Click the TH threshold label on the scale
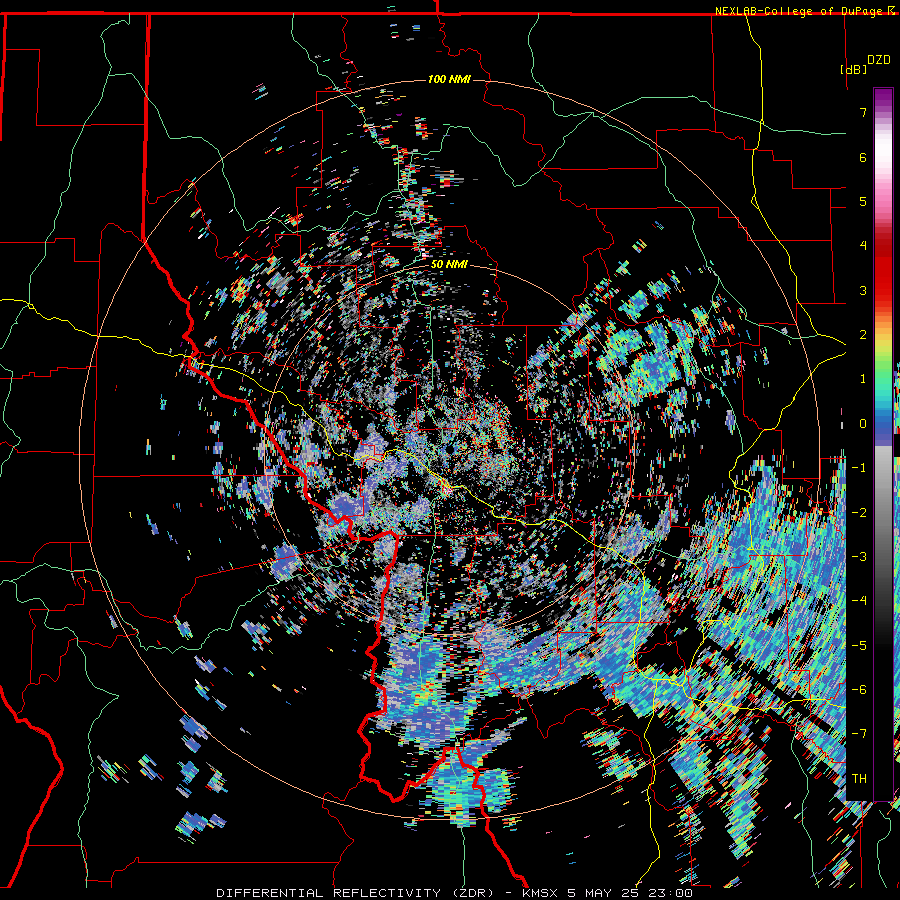Image resolution: width=900 pixels, height=900 pixels. [x=859, y=779]
